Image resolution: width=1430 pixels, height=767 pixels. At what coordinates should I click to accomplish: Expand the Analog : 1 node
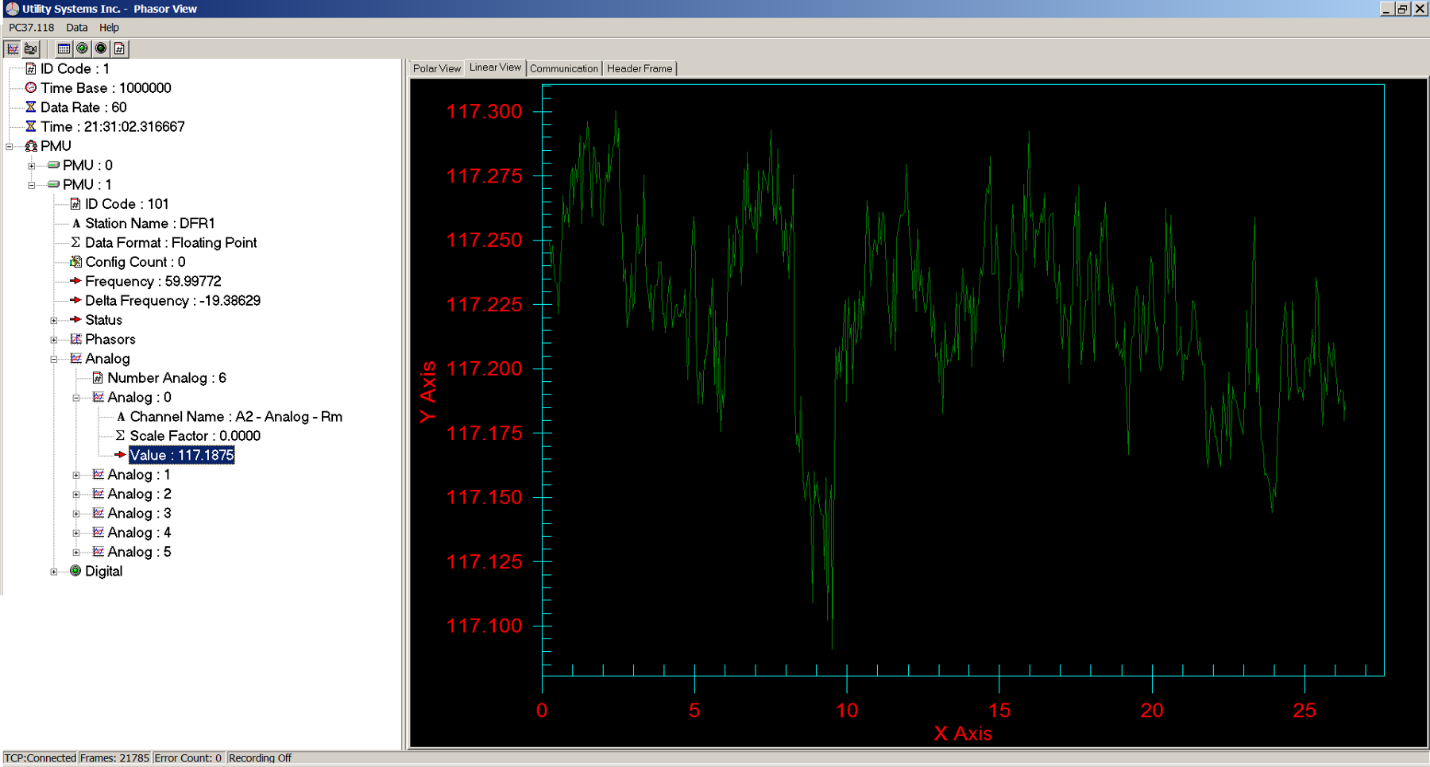(x=77, y=475)
